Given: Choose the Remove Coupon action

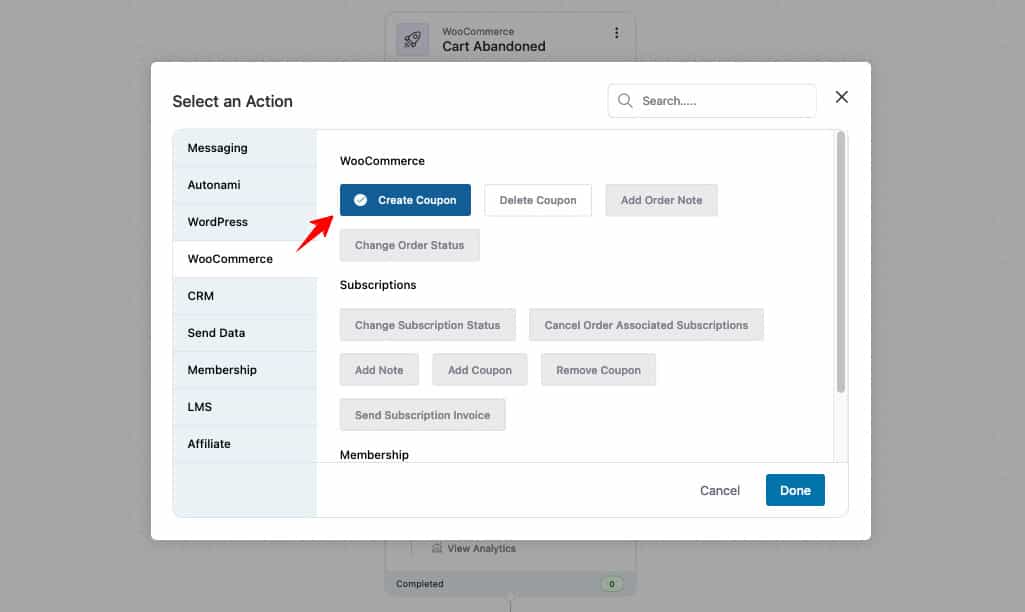Looking at the screenshot, I should (598, 370).
